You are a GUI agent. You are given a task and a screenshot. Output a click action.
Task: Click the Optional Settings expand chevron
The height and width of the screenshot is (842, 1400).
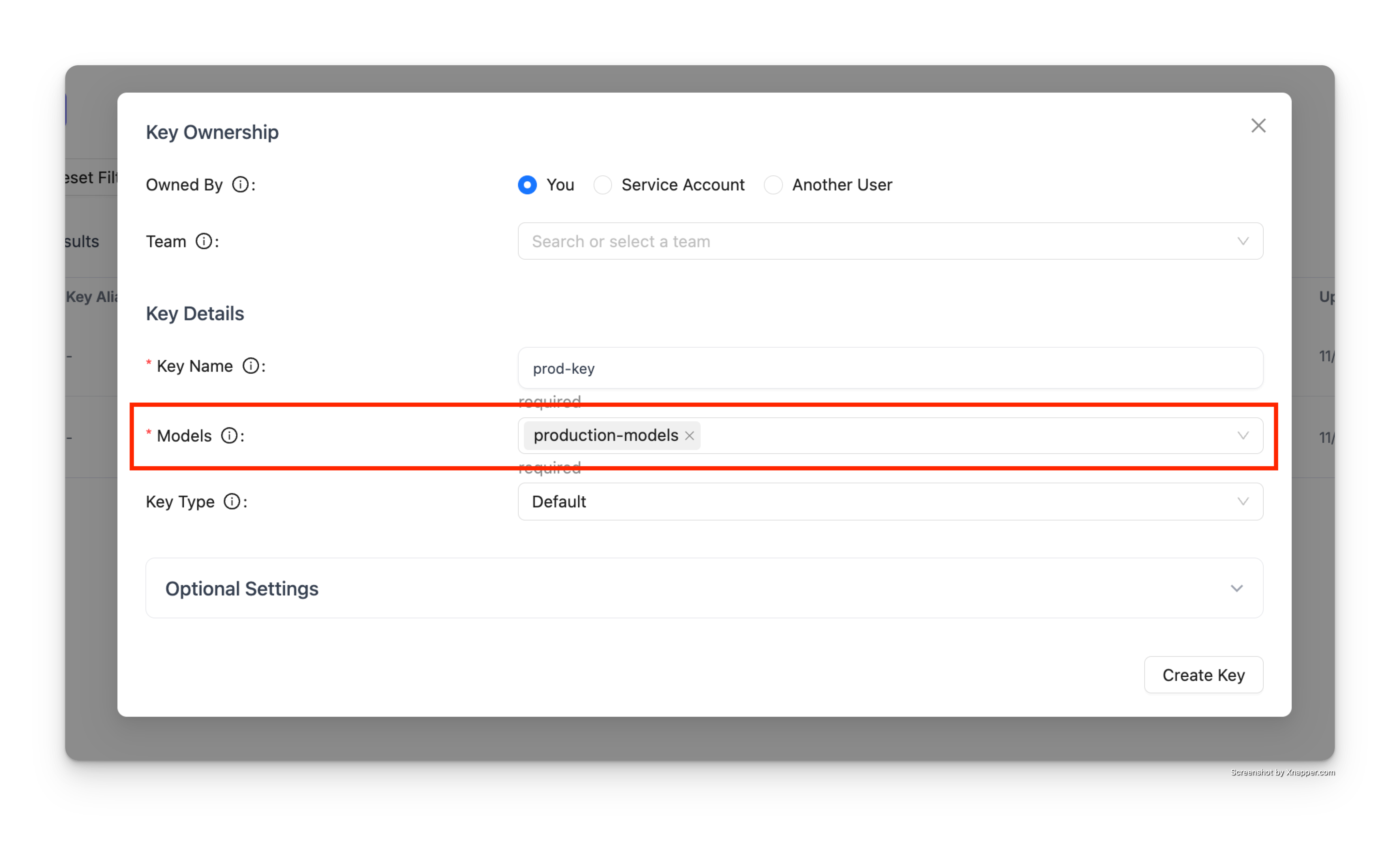click(1237, 588)
